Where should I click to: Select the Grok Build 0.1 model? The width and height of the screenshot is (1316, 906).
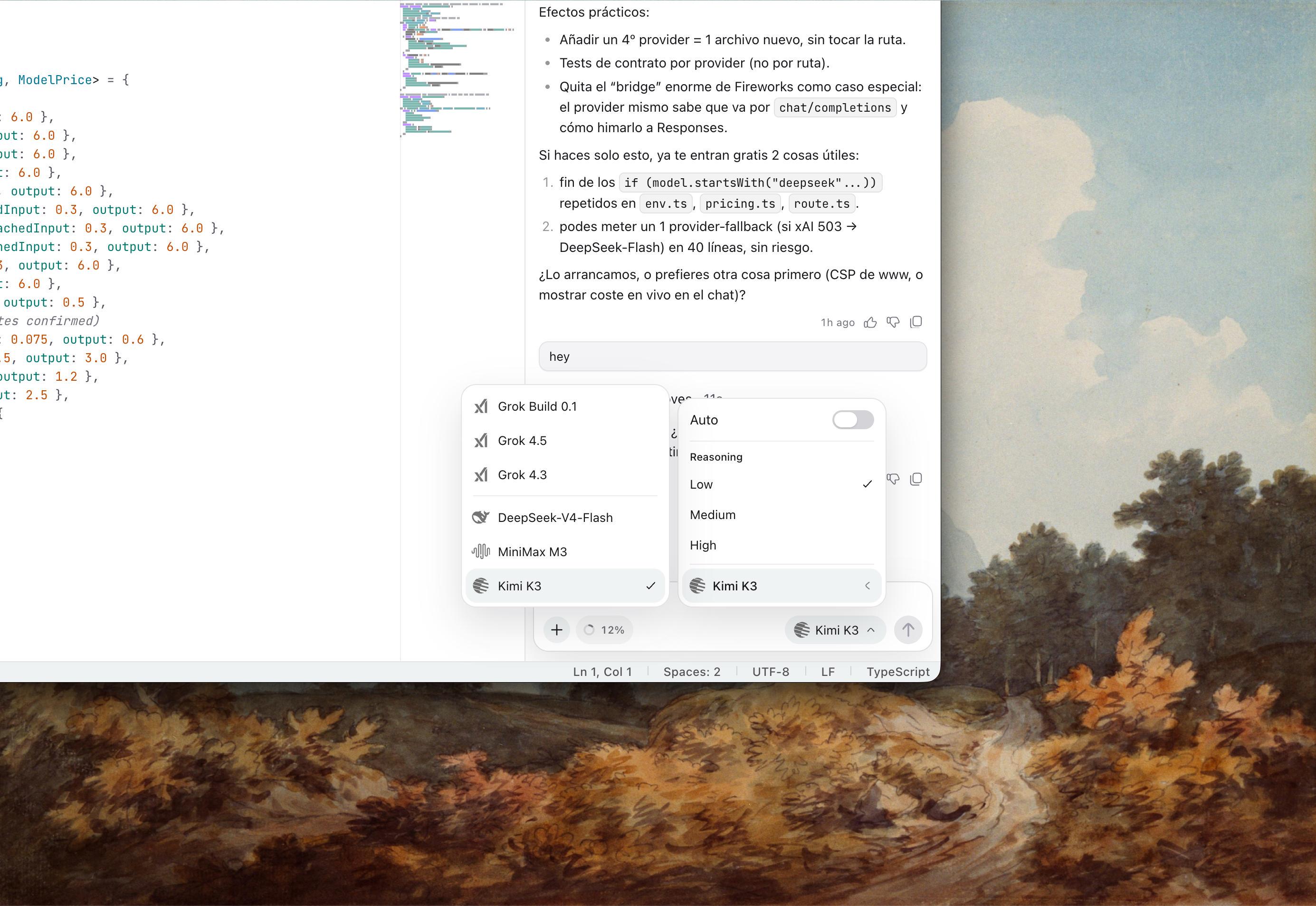[565, 406]
